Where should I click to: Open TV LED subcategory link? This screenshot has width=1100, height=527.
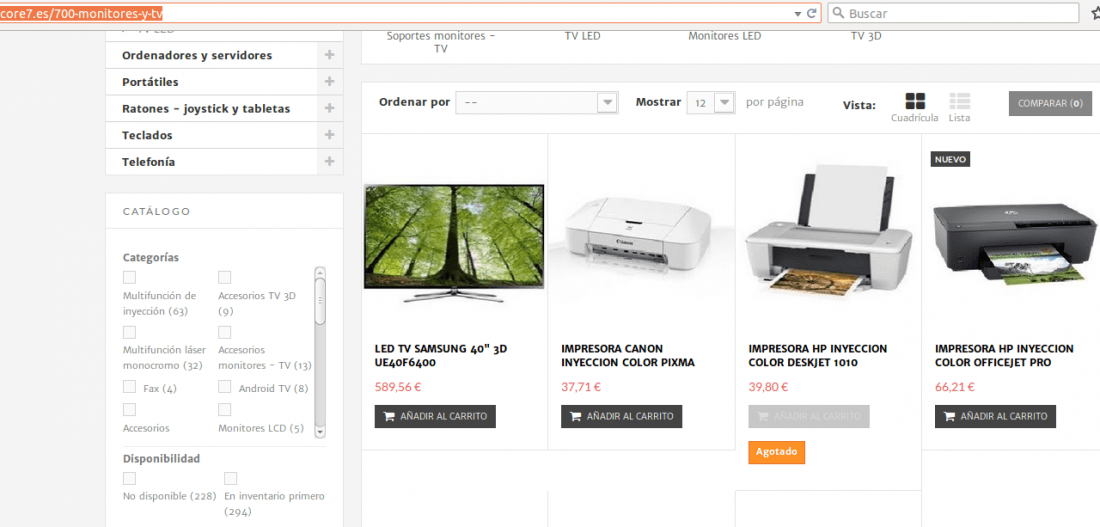(583, 36)
